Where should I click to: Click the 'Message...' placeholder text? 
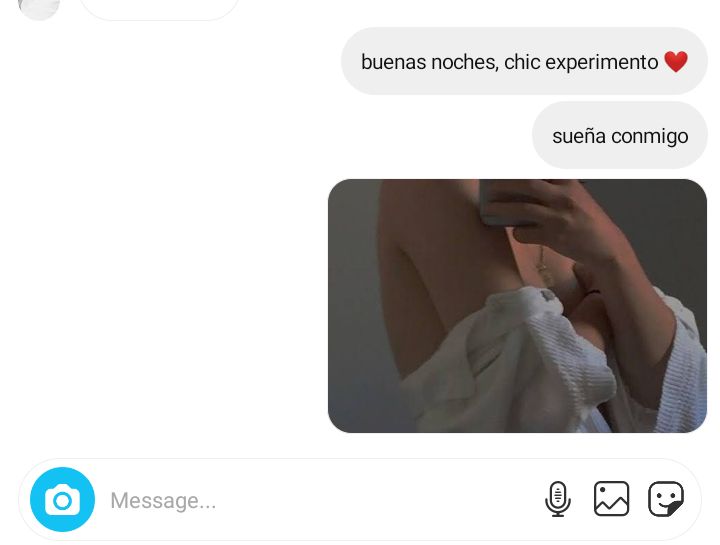[163, 500]
